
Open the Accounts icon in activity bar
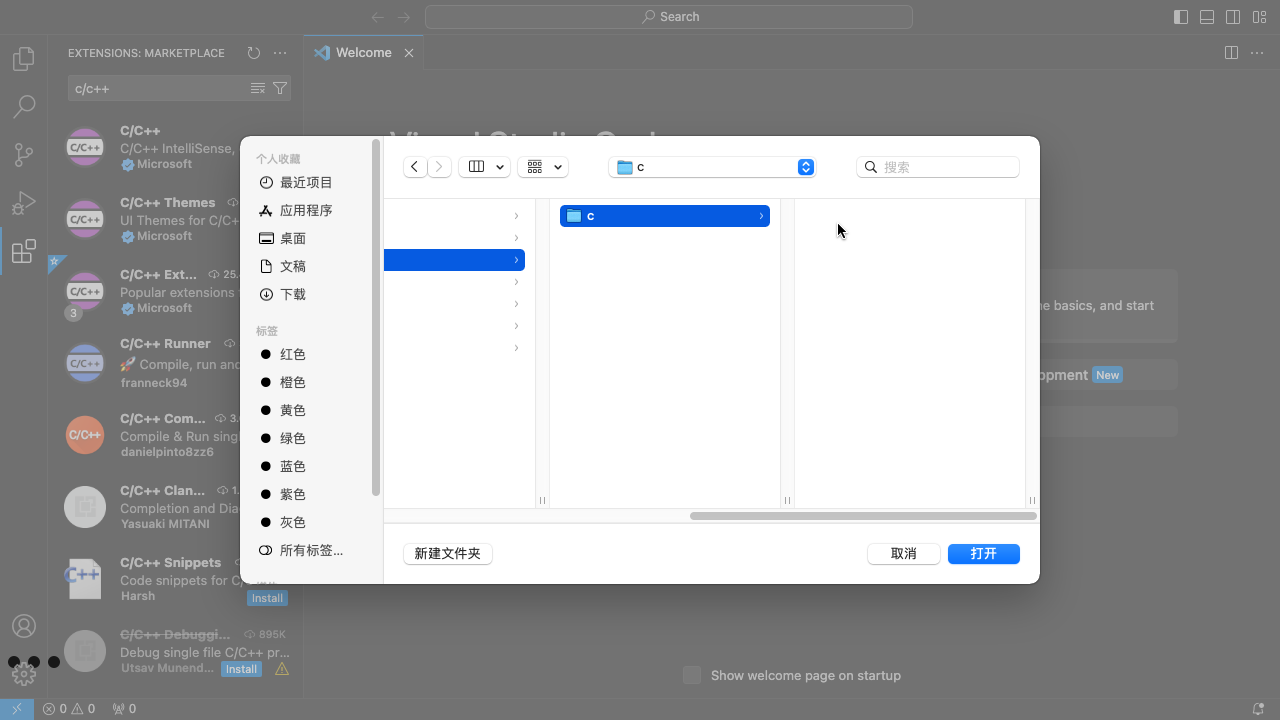(24, 626)
